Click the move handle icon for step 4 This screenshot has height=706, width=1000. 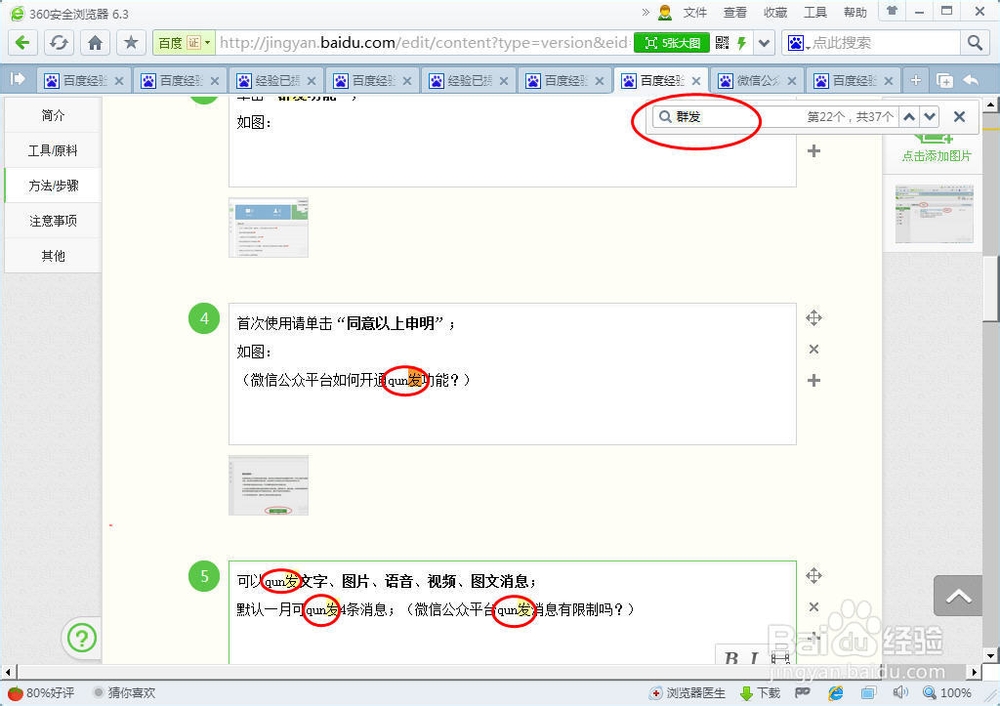click(814, 318)
